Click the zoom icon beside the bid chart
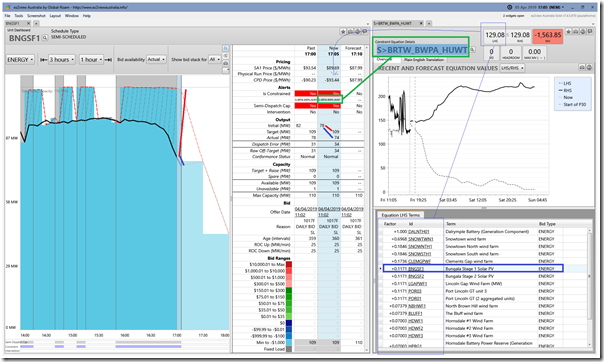The height and width of the screenshot is (362, 604). 226,49
